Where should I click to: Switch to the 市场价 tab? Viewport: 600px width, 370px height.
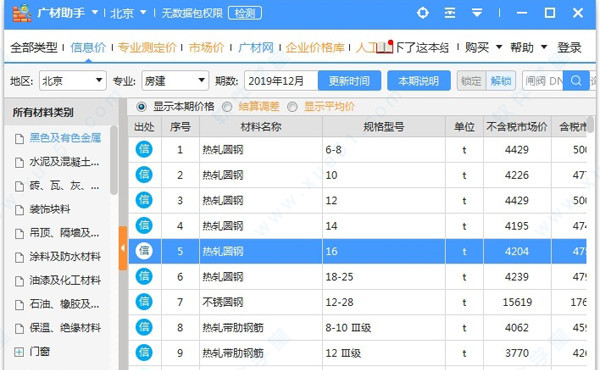206,47
